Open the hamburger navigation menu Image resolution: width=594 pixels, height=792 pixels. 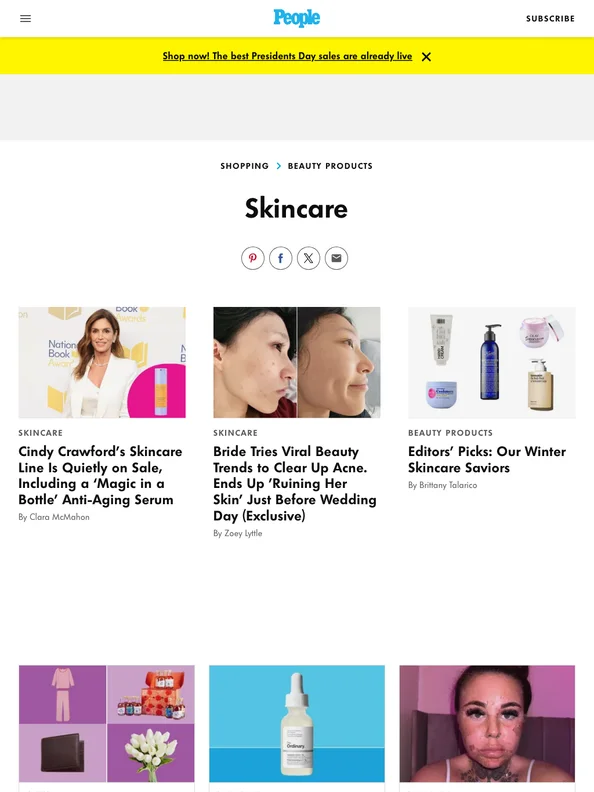(x=25, y=19)
